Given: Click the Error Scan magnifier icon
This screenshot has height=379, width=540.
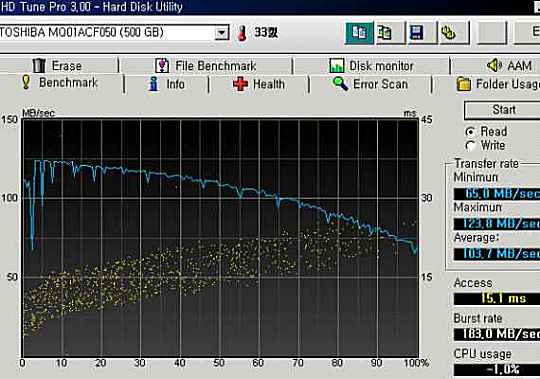Looking at the screenshot, I should pos(340,84).
